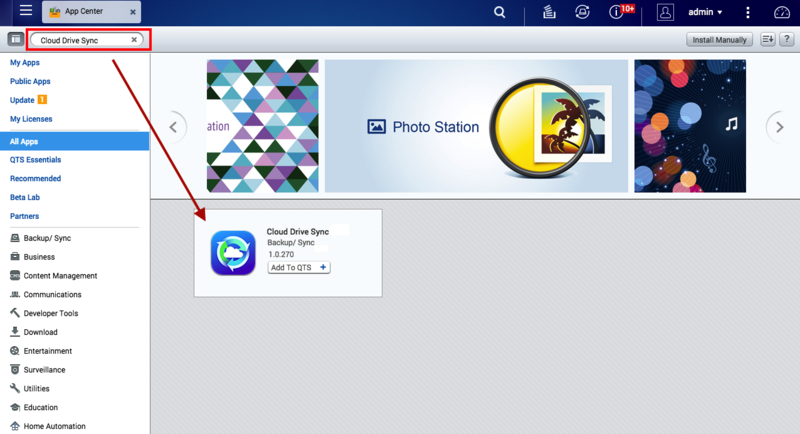Open Education category icon
The image size is (800, 434).
15,407
